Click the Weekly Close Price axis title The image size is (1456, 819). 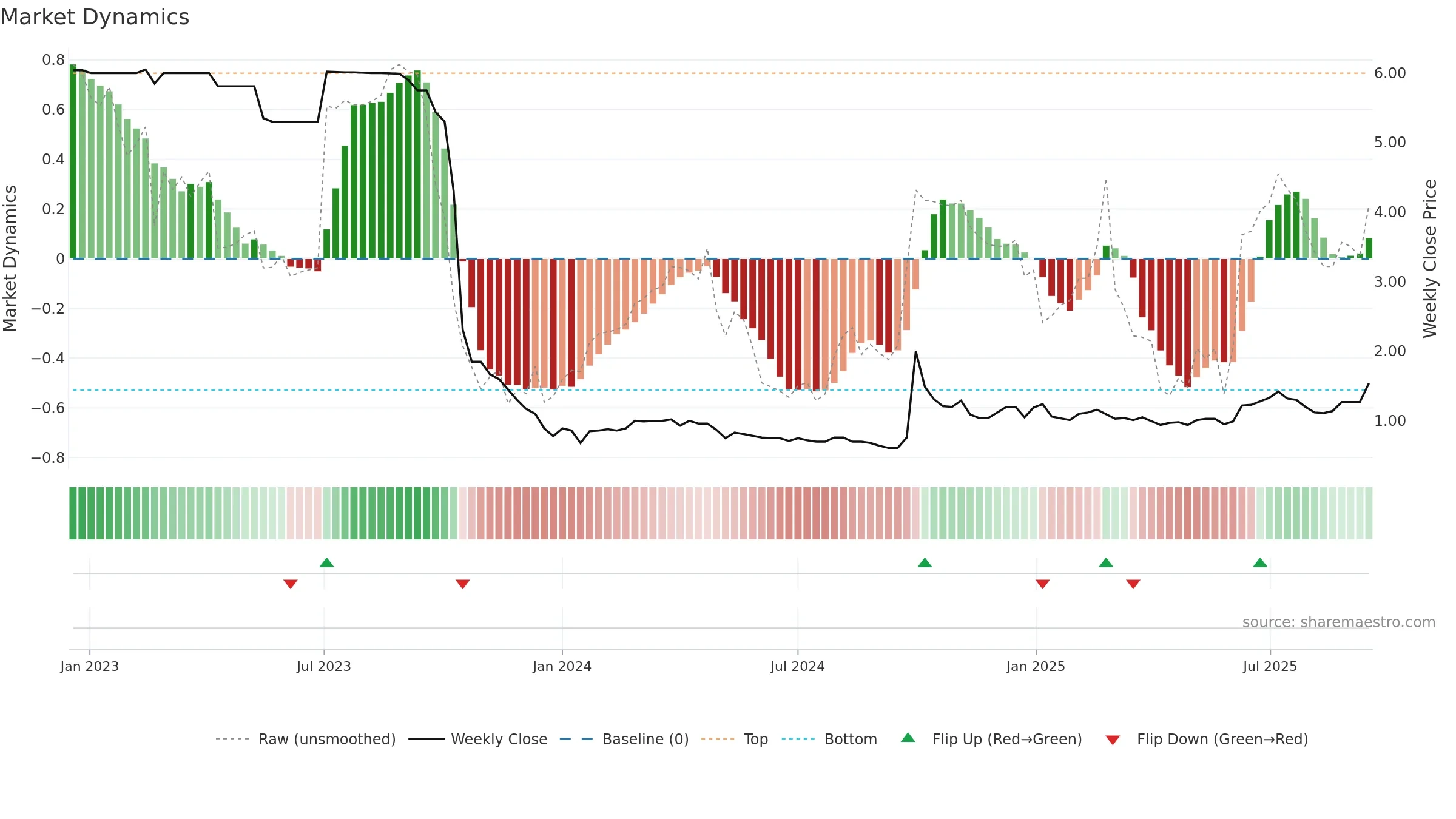pos(1431,258)
